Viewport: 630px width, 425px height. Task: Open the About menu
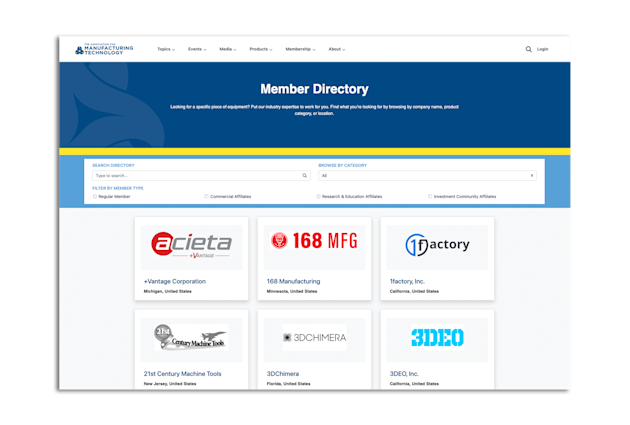tap(337, 49)
